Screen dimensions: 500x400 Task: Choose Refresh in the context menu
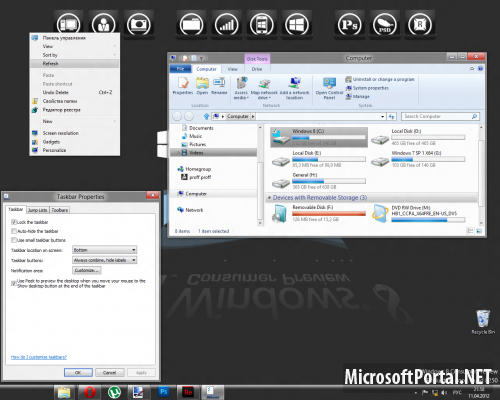pos(74,63)
